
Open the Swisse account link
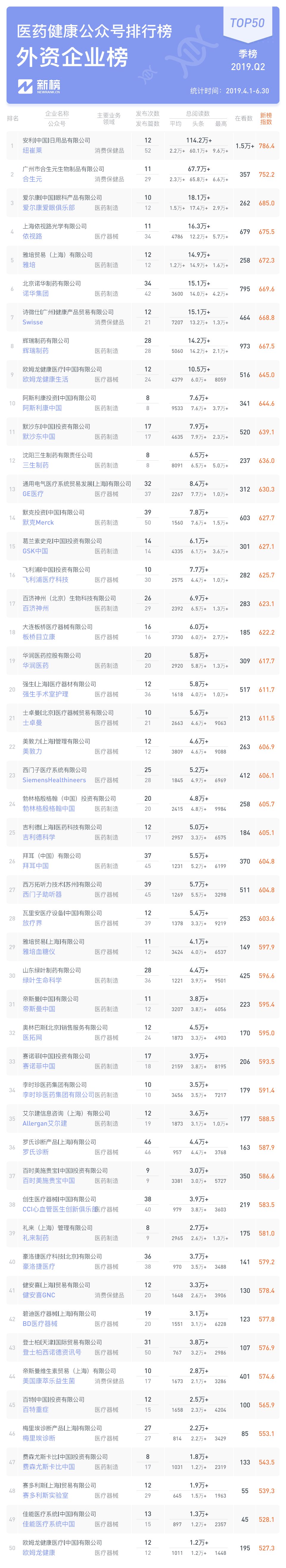33,322
